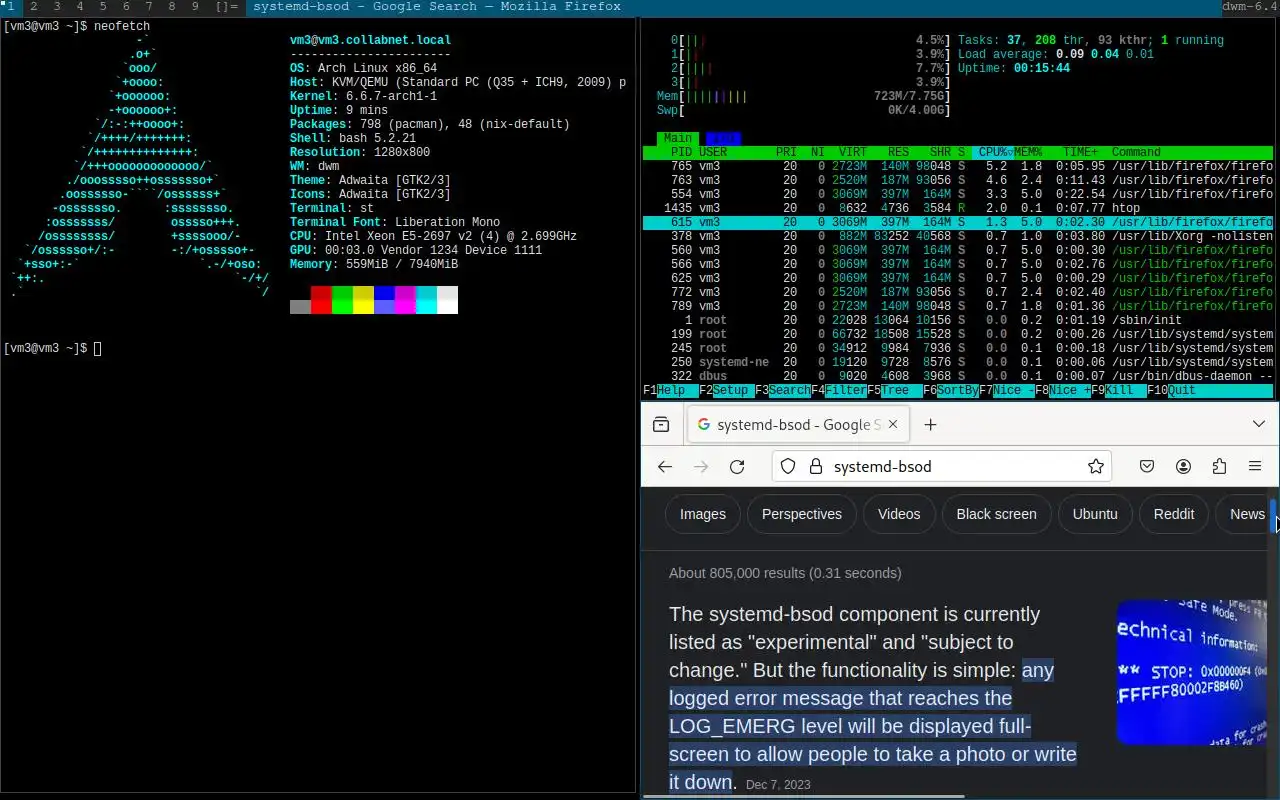Click the Firefox forward arrow
The width and height of the screenshot is (1280, 800).
tap(701, 467)
